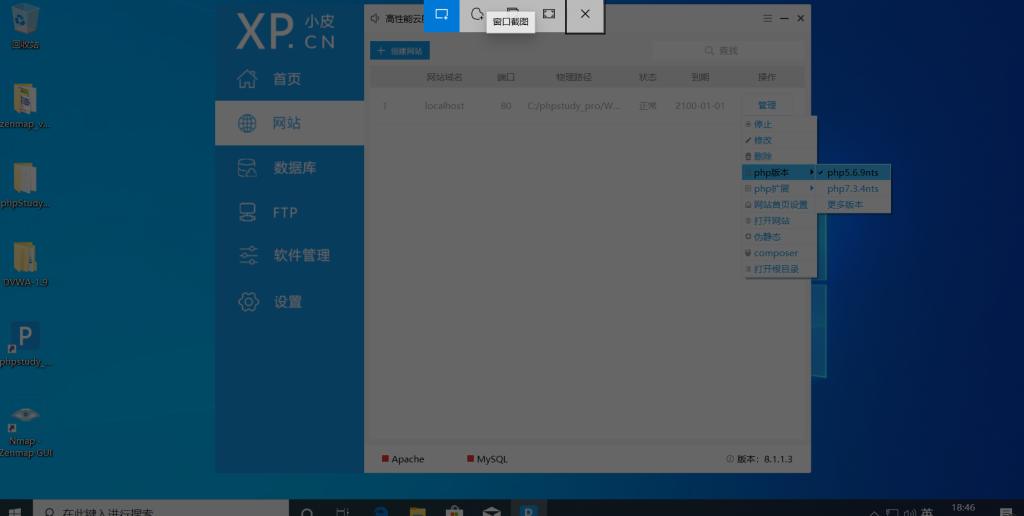The image size is (1024, 516).
Task: Select the fullscreen snip mode icon
Action: 548,14
